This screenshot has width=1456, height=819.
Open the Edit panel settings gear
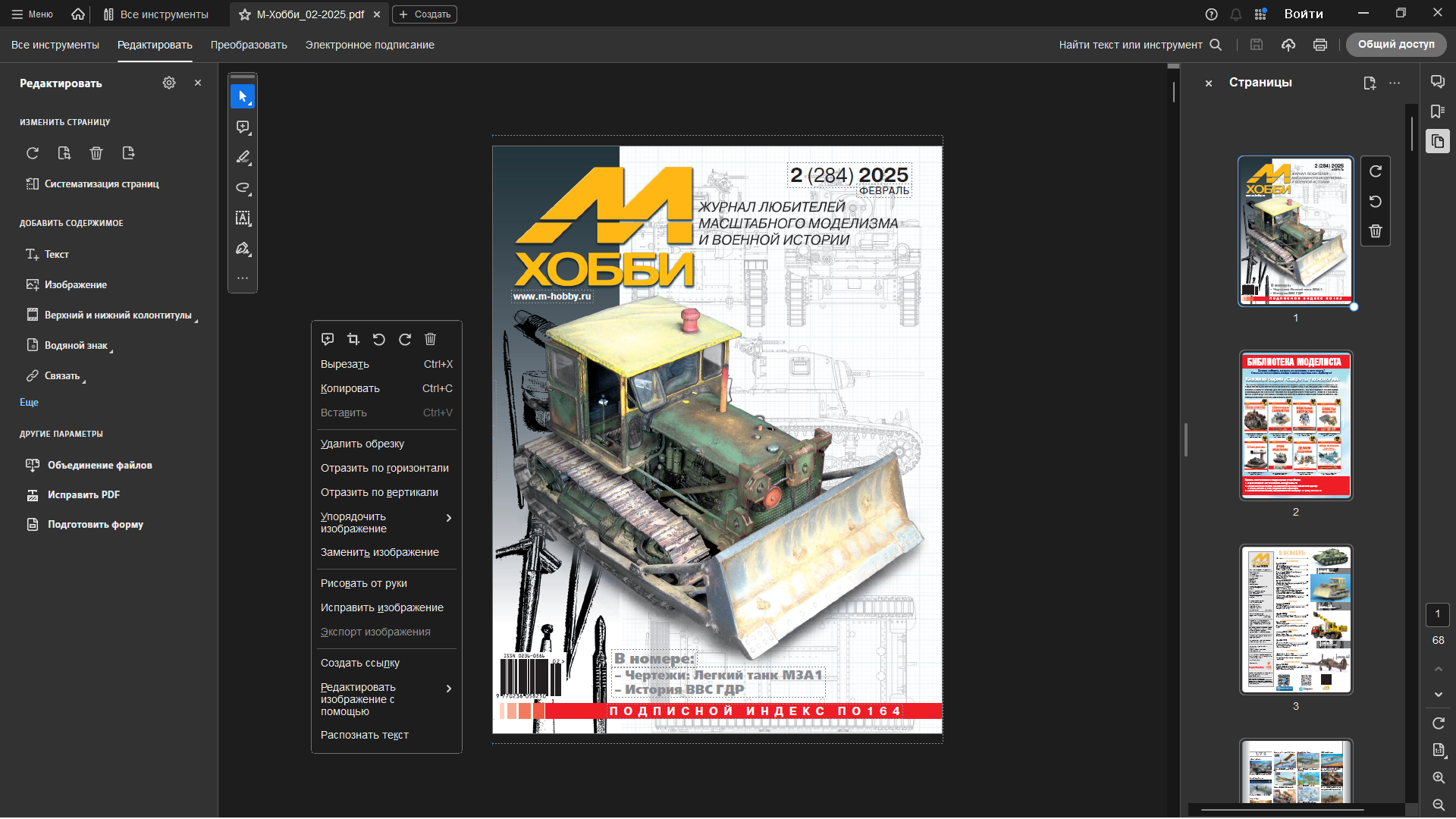point(169,83)
